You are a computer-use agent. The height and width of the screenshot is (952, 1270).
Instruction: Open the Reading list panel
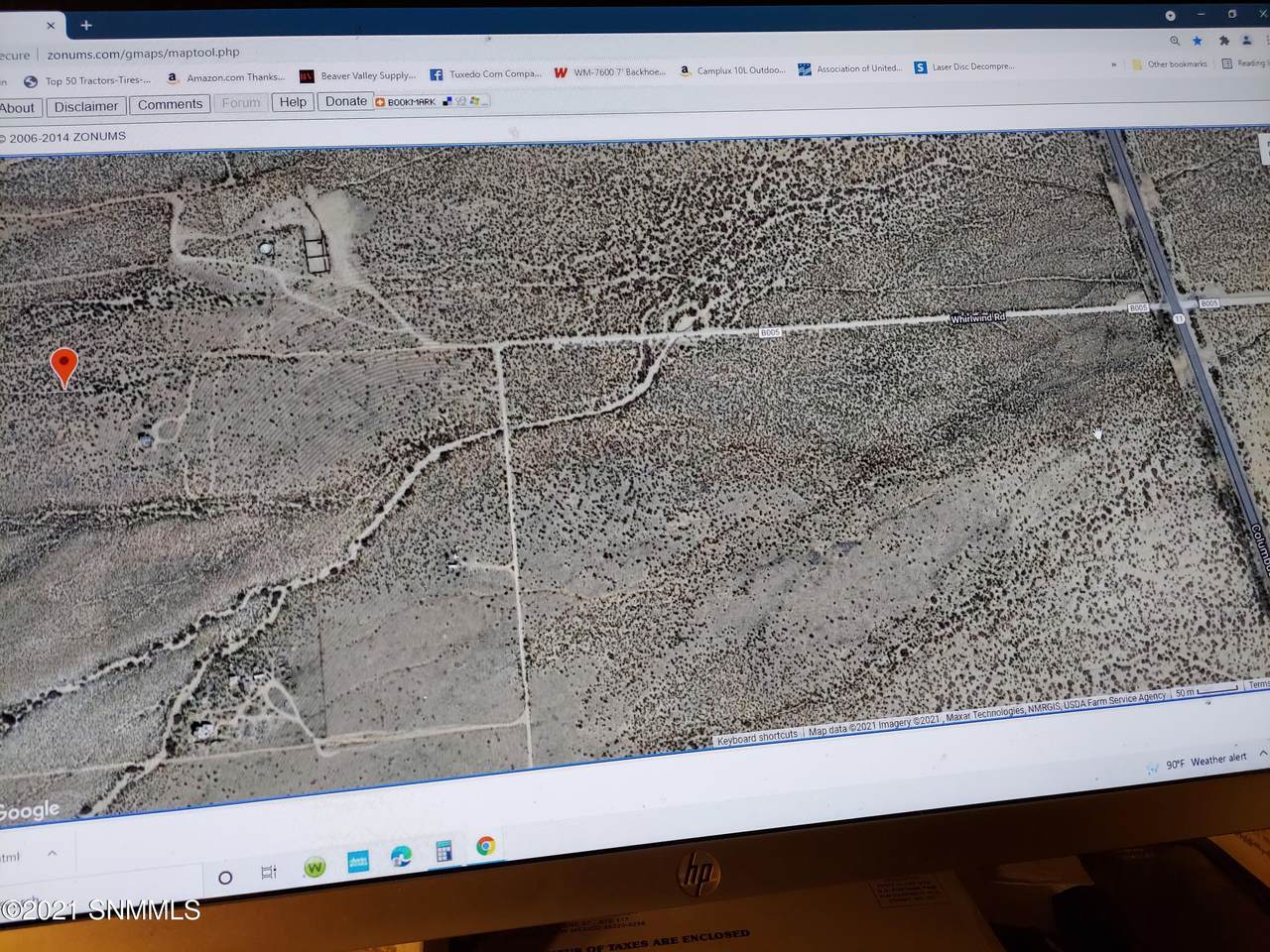1244,62
